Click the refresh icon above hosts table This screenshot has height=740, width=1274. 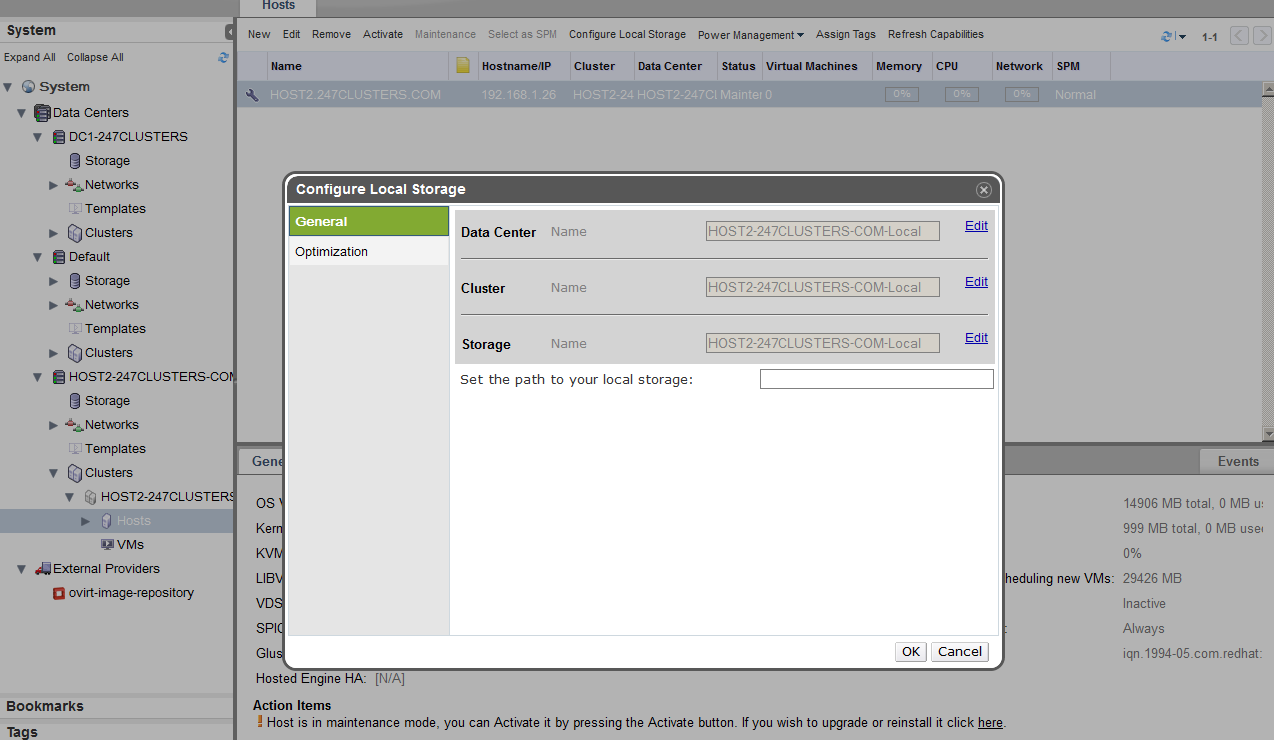click(x=1167, y=36)
